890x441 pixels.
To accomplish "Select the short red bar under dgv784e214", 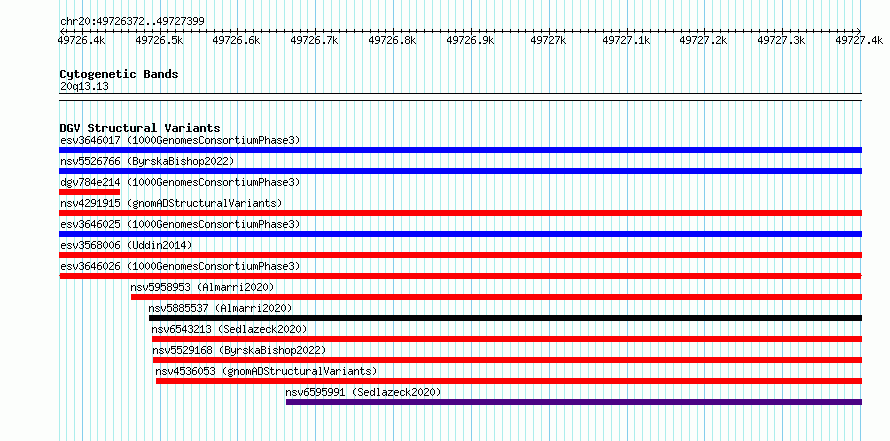I will click(x=90, y=192).
